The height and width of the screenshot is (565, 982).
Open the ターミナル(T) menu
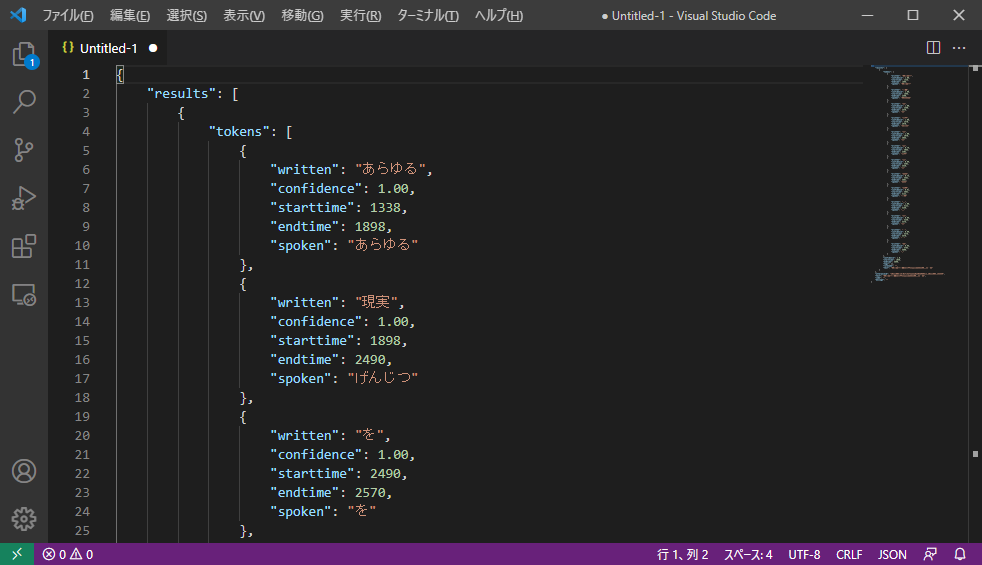point(428,16)
